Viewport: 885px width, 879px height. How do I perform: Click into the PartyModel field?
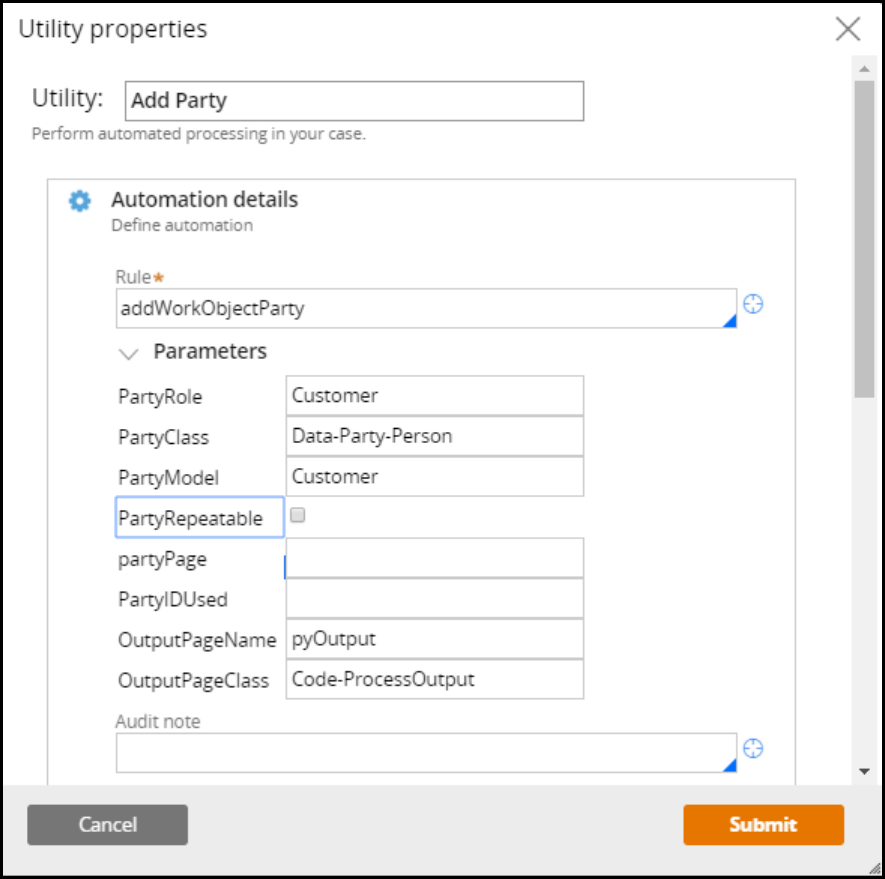click(x=434, y=477)
